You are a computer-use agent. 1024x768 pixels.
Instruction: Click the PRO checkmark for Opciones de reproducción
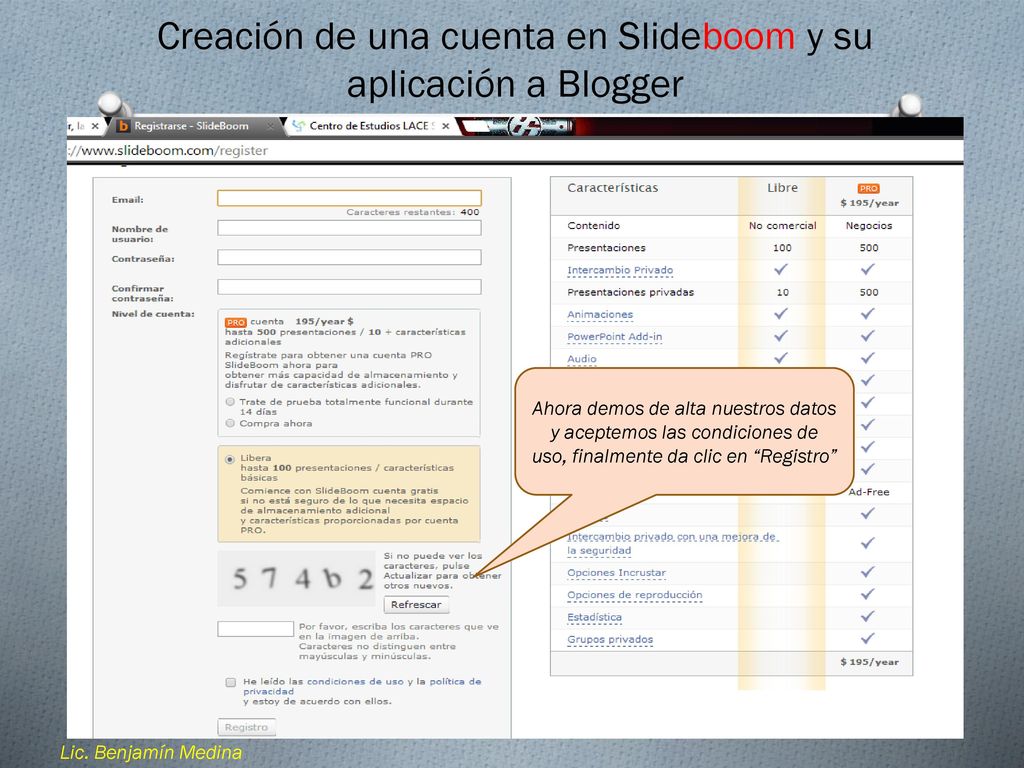(867, 594)
